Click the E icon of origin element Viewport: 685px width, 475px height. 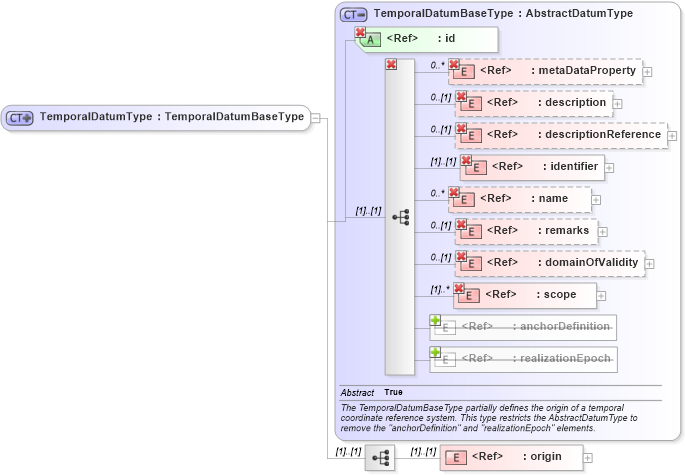(x=456, y=458)
